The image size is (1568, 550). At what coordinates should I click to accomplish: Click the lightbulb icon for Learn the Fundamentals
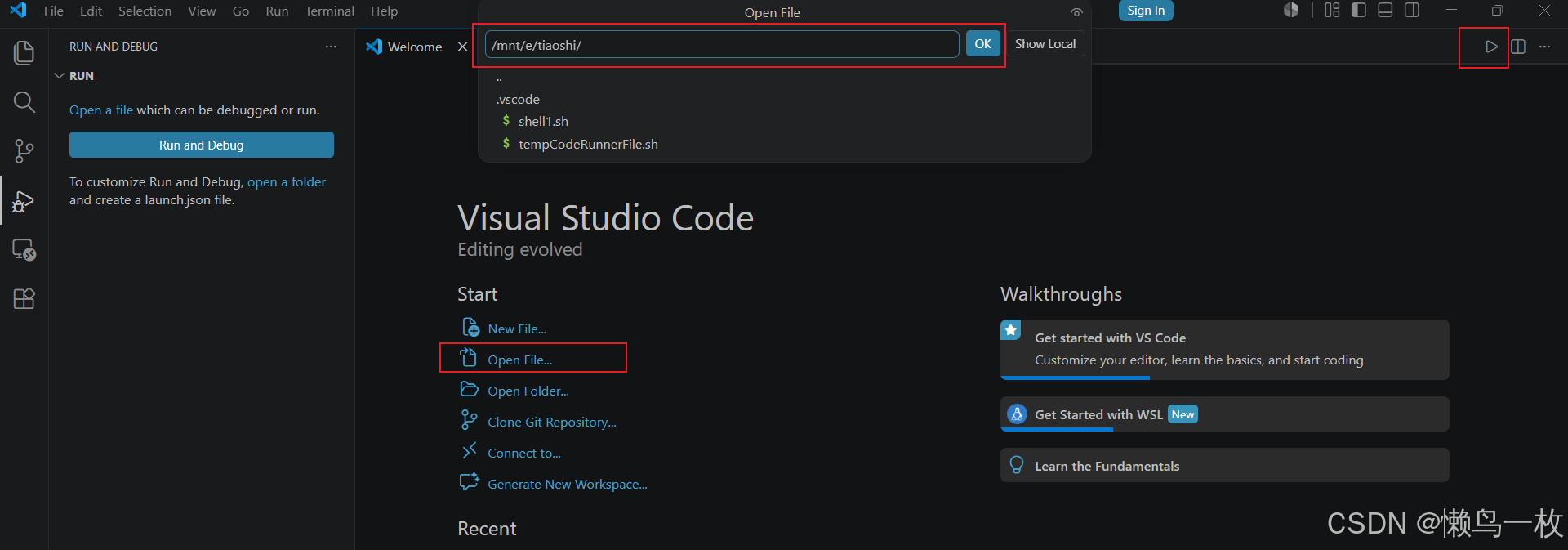click(x=1017, y=465)
